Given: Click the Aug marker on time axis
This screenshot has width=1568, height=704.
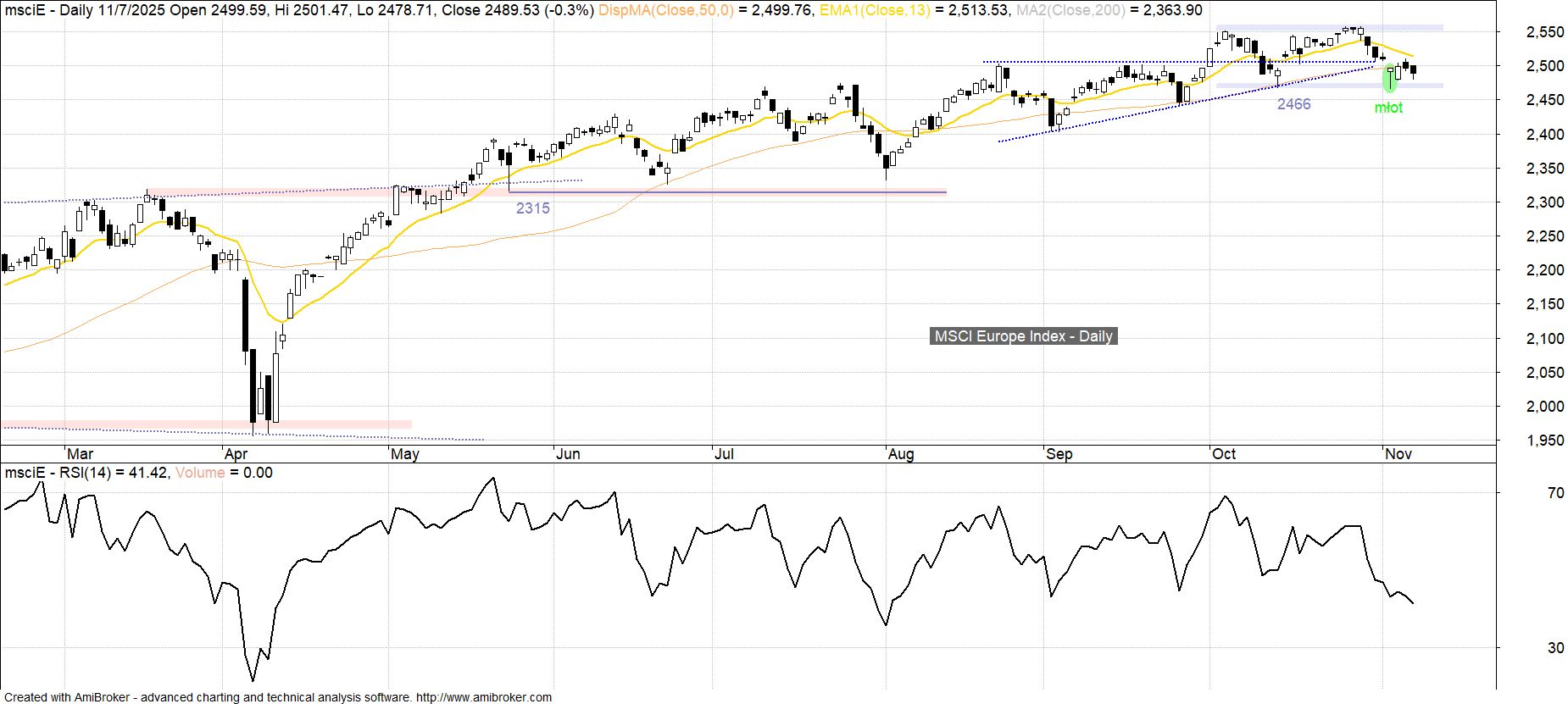Looking at the screenshot, I should (900, 454).
